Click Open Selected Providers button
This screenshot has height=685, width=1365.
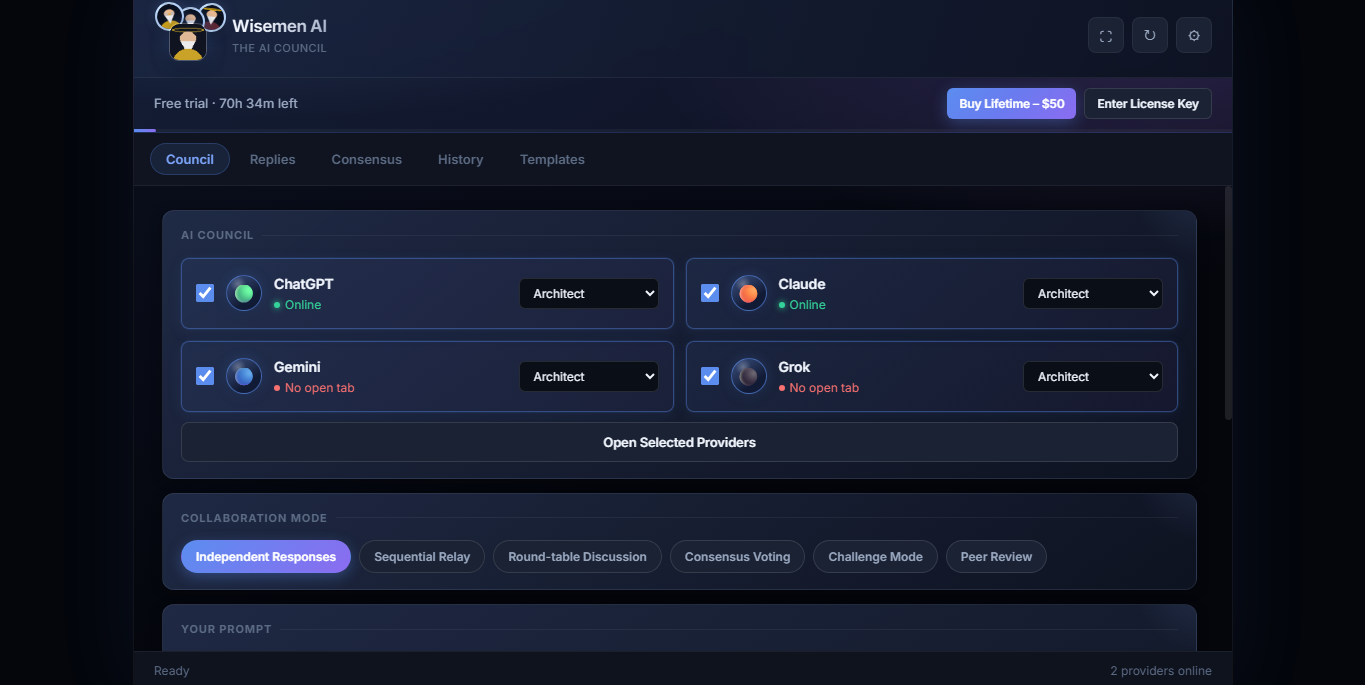[679, 442]
